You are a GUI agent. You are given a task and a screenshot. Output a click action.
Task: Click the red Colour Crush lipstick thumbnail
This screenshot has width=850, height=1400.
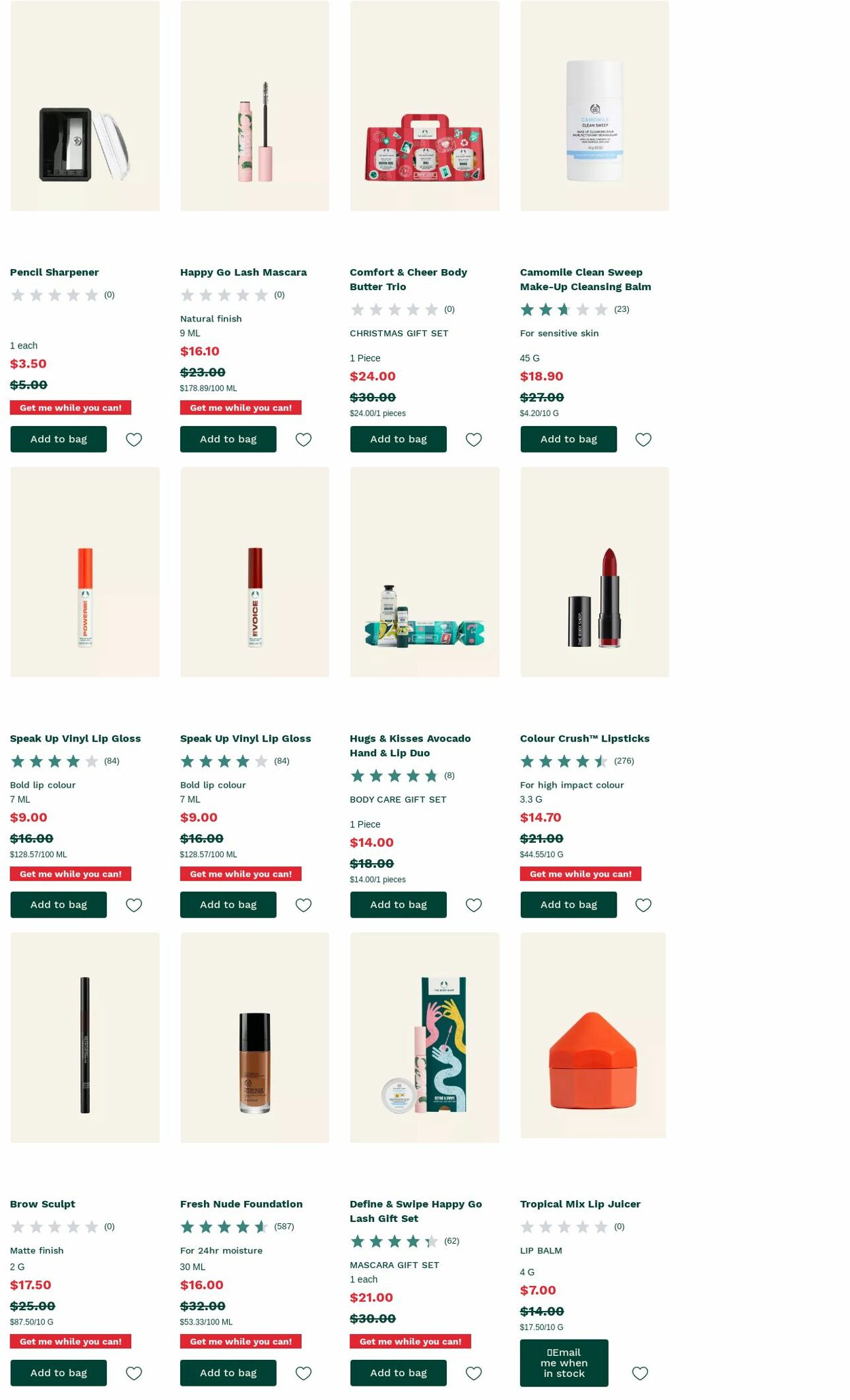(594, 573)
